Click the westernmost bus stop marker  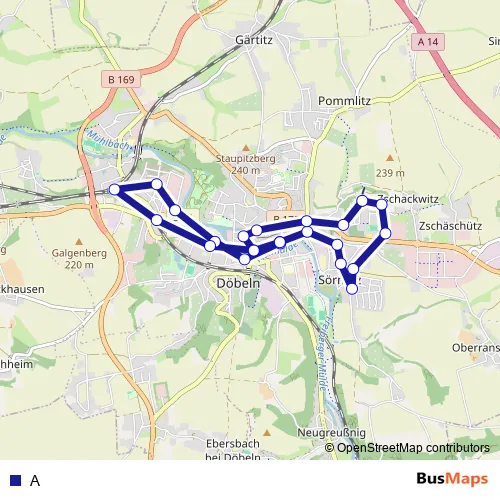[114, 189]
